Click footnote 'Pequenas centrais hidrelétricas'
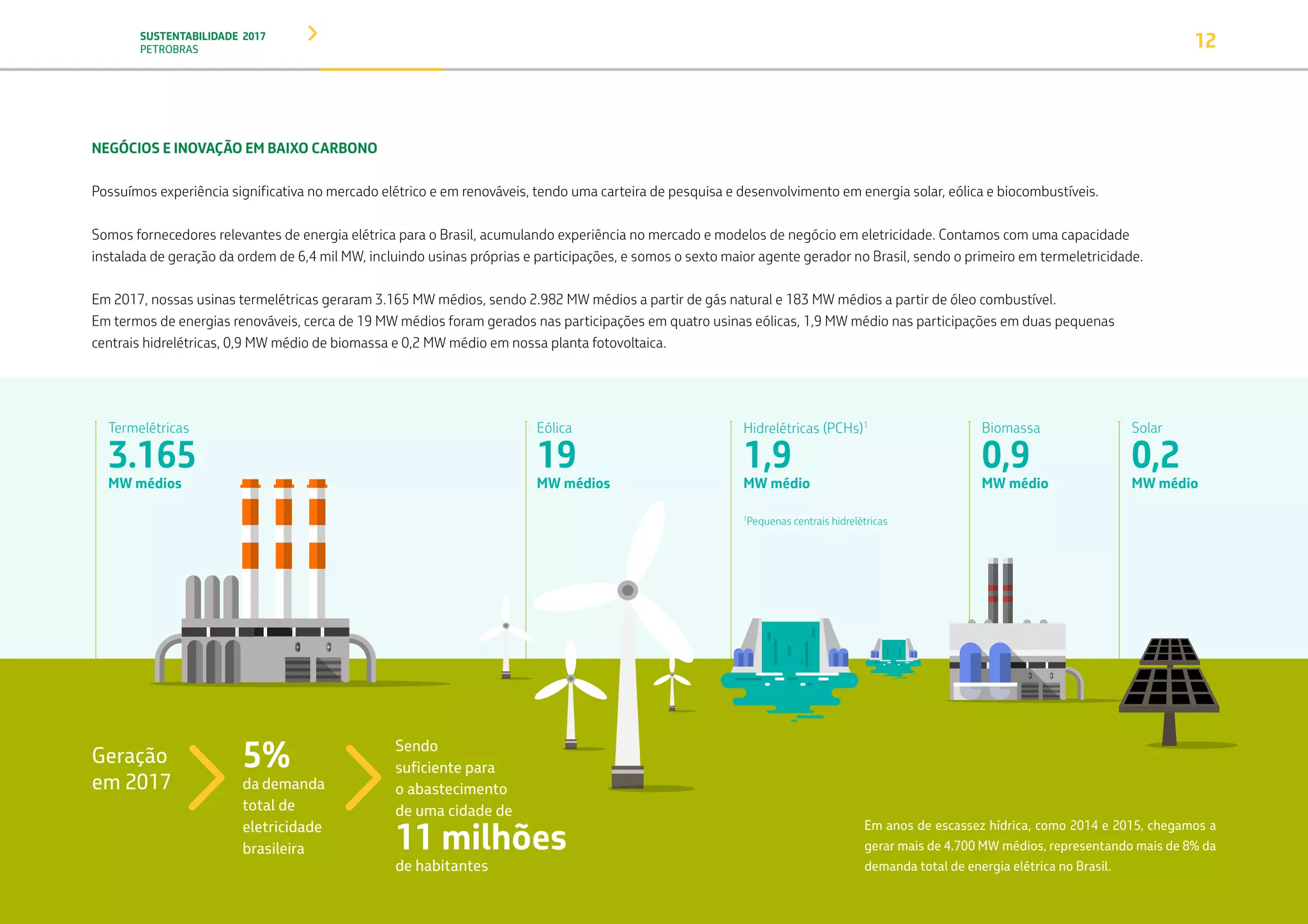This screenshot has width=1308, height=924. tap(816, 521)
